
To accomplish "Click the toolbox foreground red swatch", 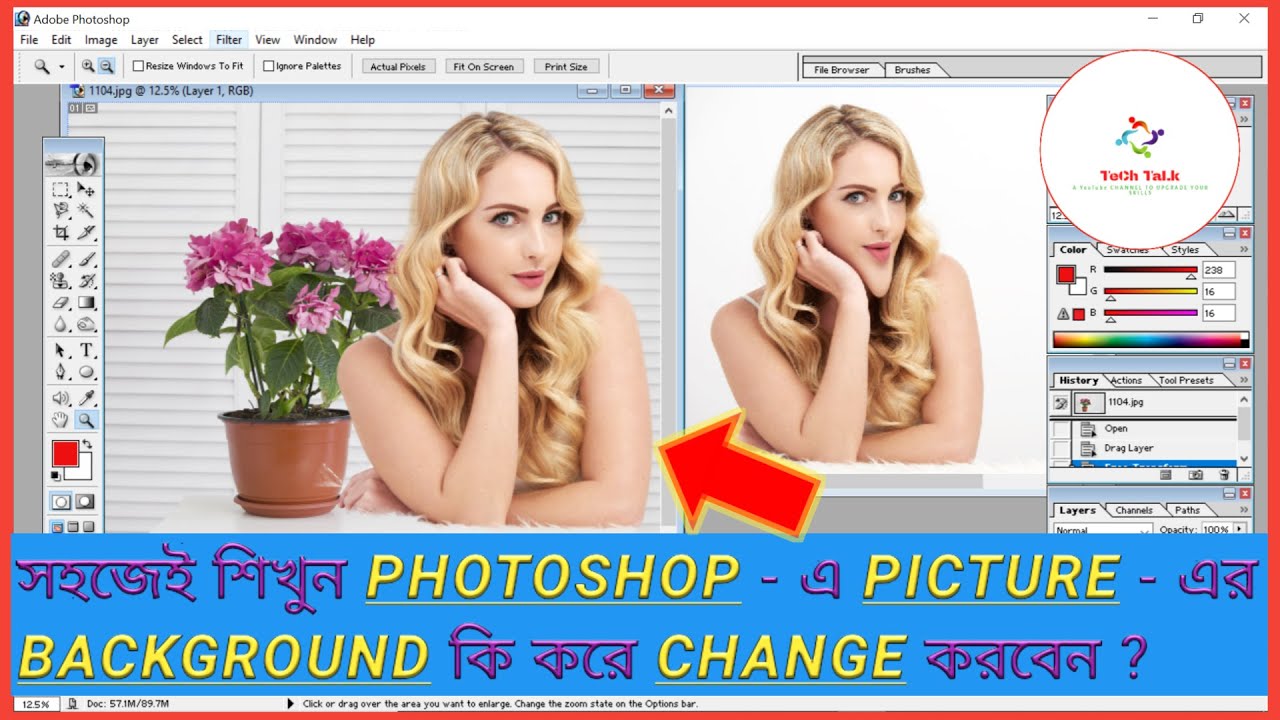I will 65,454.
